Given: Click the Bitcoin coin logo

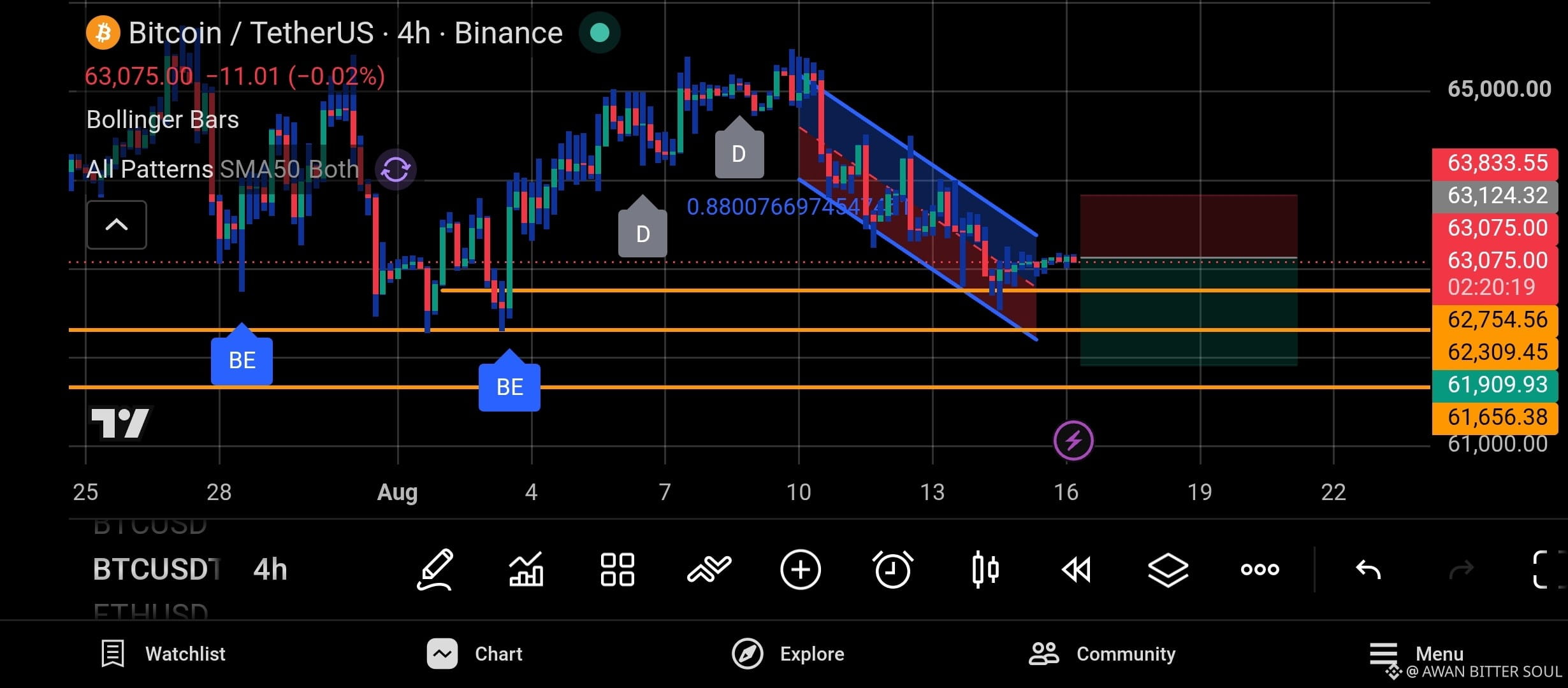Looking at the screenshot, I should (x=103, y=32).
